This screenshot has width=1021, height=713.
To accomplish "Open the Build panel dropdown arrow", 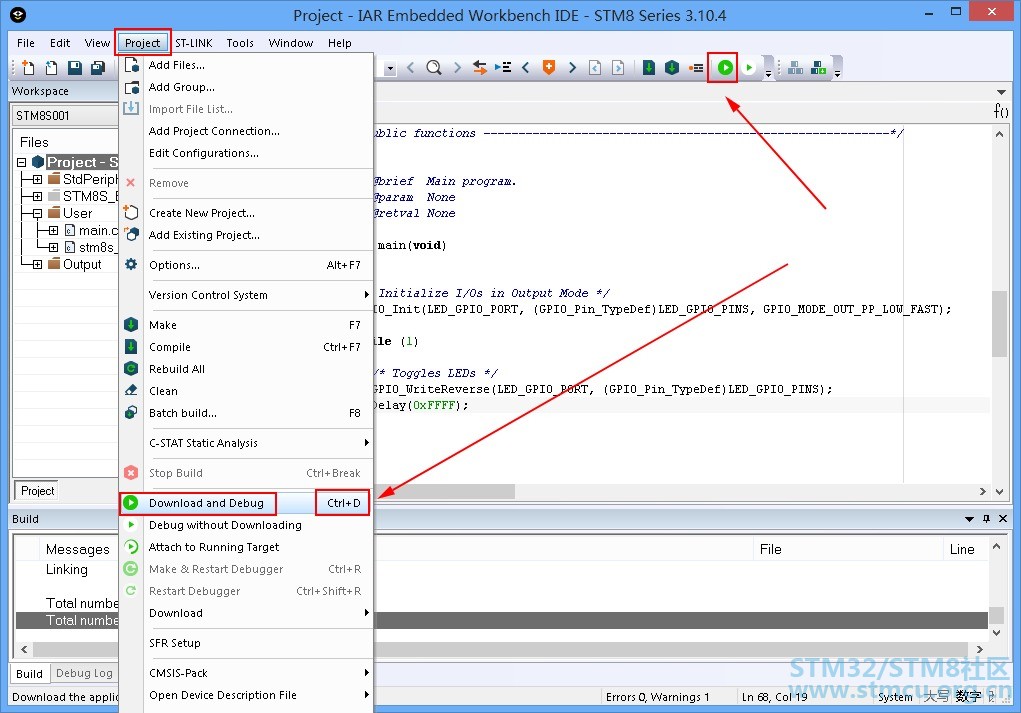I will click(x=970, y=519).
